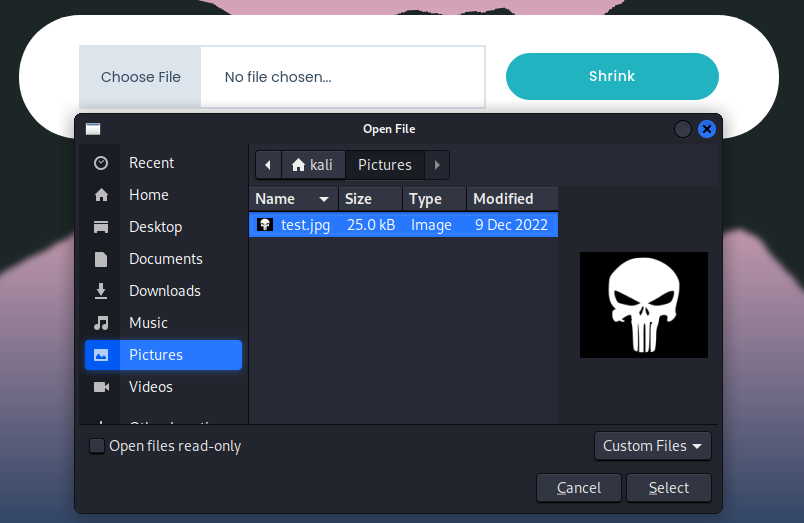Open the Documents folder in sidebar

164,259
